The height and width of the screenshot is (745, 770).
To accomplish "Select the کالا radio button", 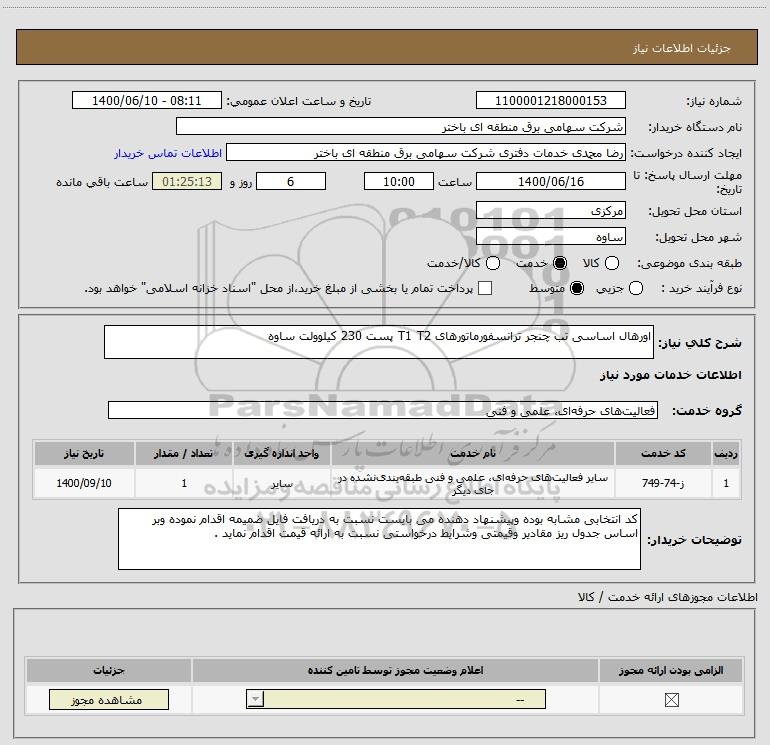I will click(612, 263).
